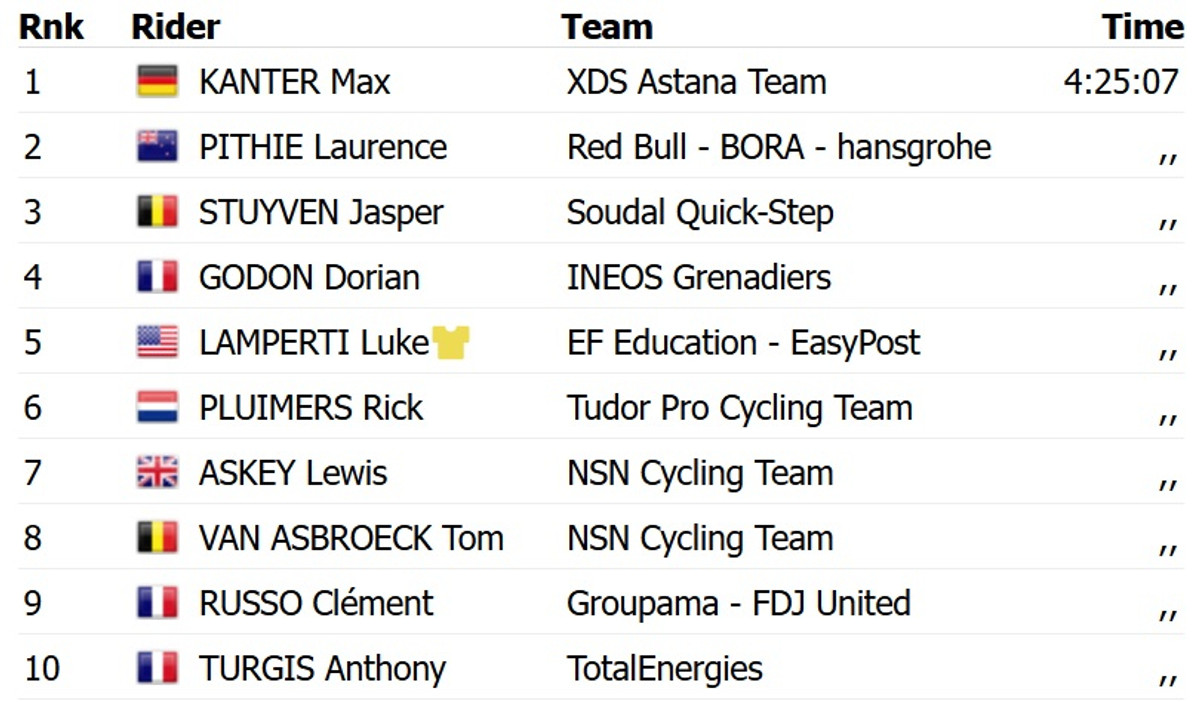
Task: Open VAN ASBROECK Tom's rider page
Action: pyautogui.click(x=350, y=538)
